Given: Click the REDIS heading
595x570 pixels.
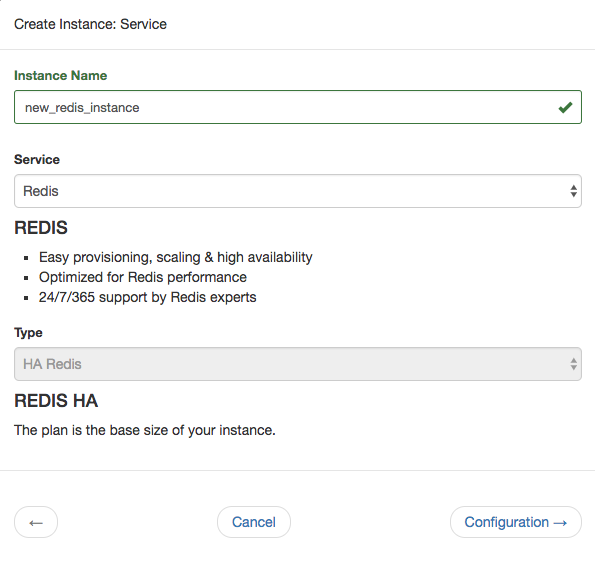Looking at the screenshot, I should click(41, 228).
